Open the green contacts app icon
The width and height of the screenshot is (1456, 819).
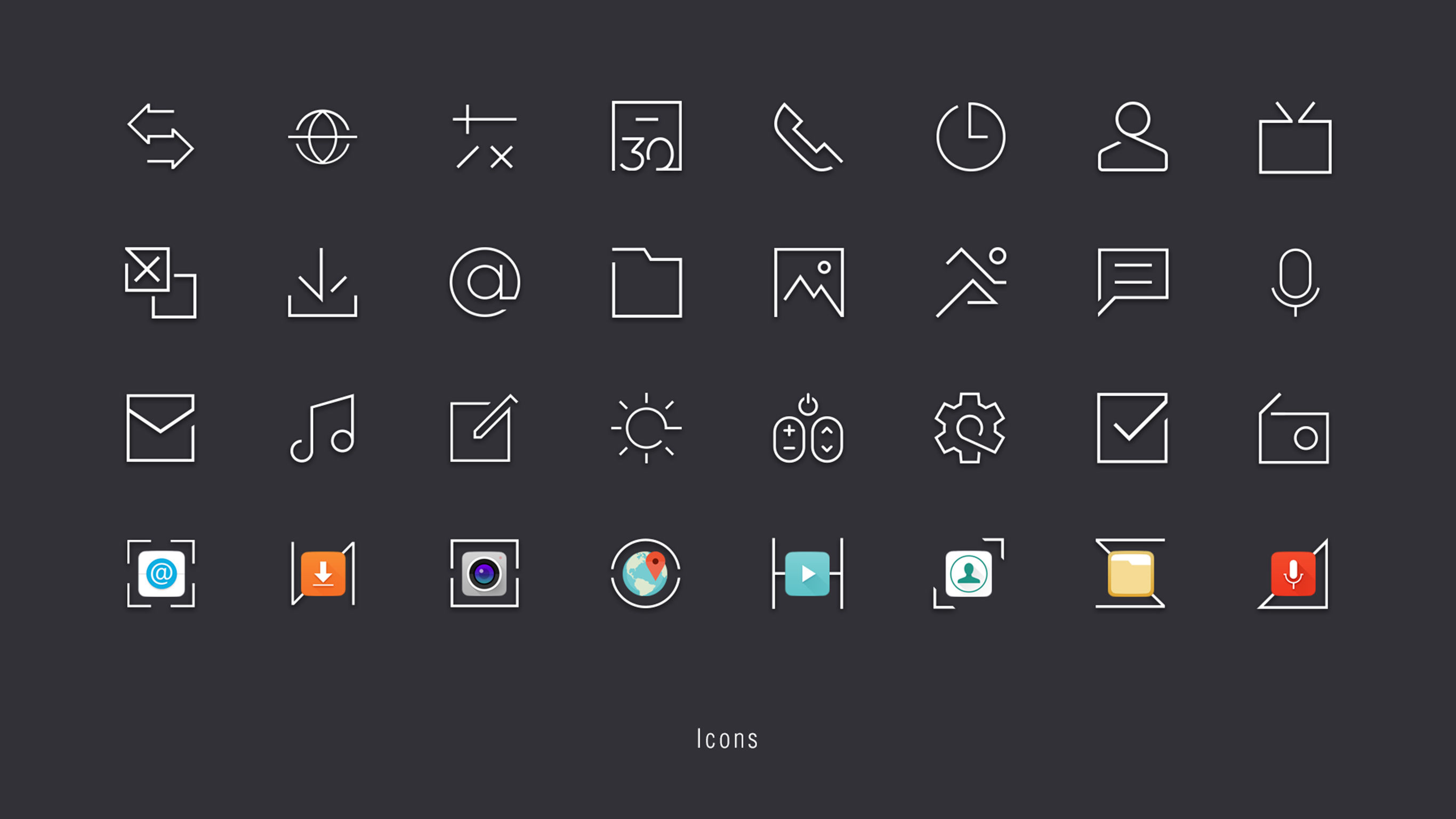(969, 574)
